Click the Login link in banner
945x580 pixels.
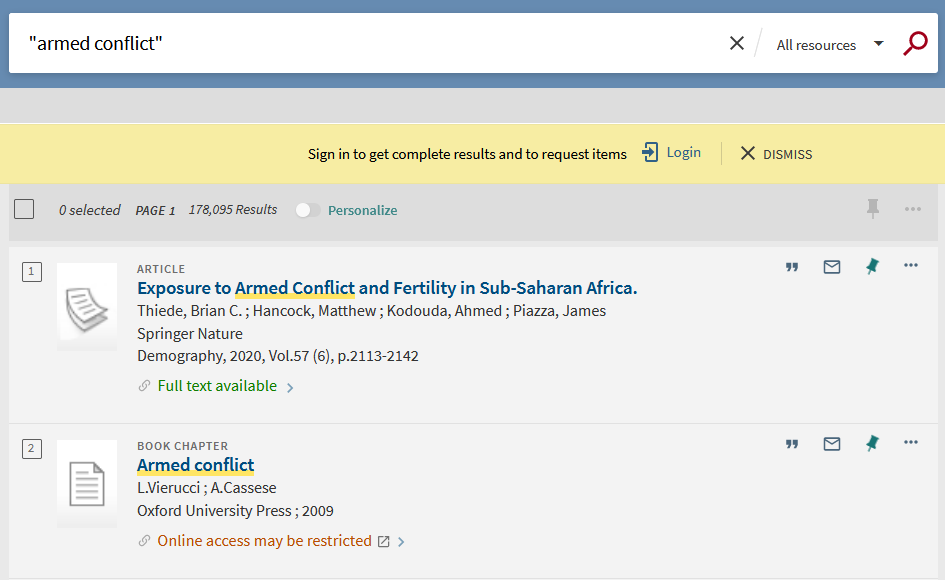point(672,153)
